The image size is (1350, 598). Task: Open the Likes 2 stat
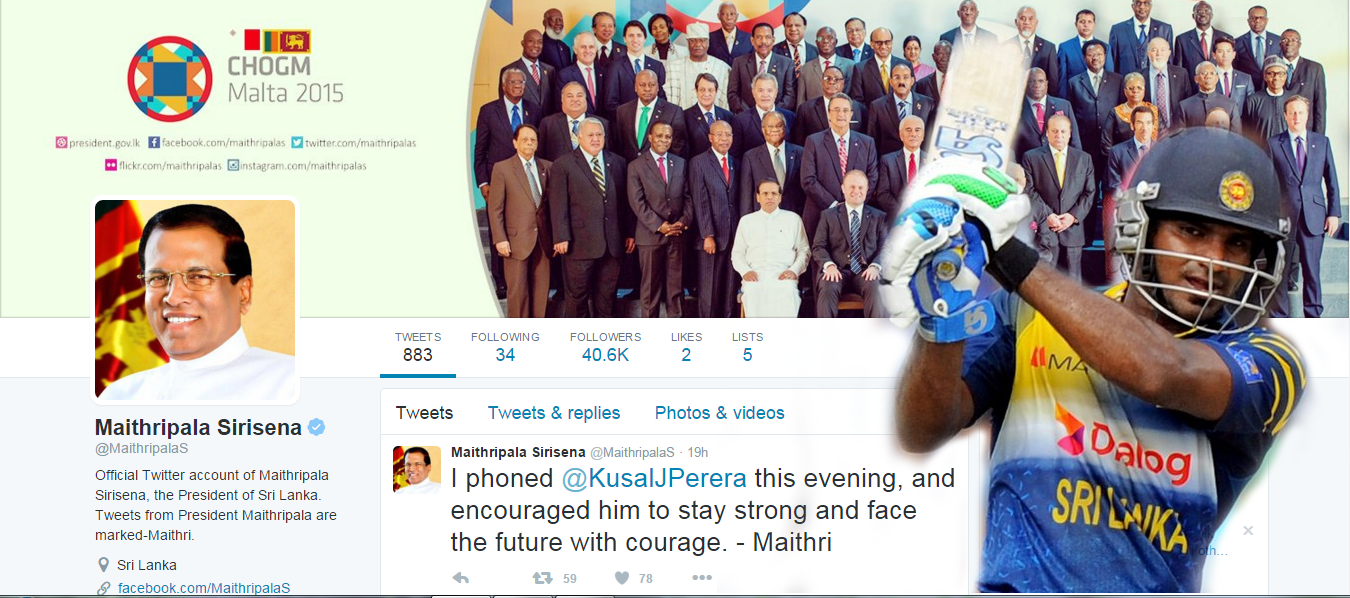[686, 346]
